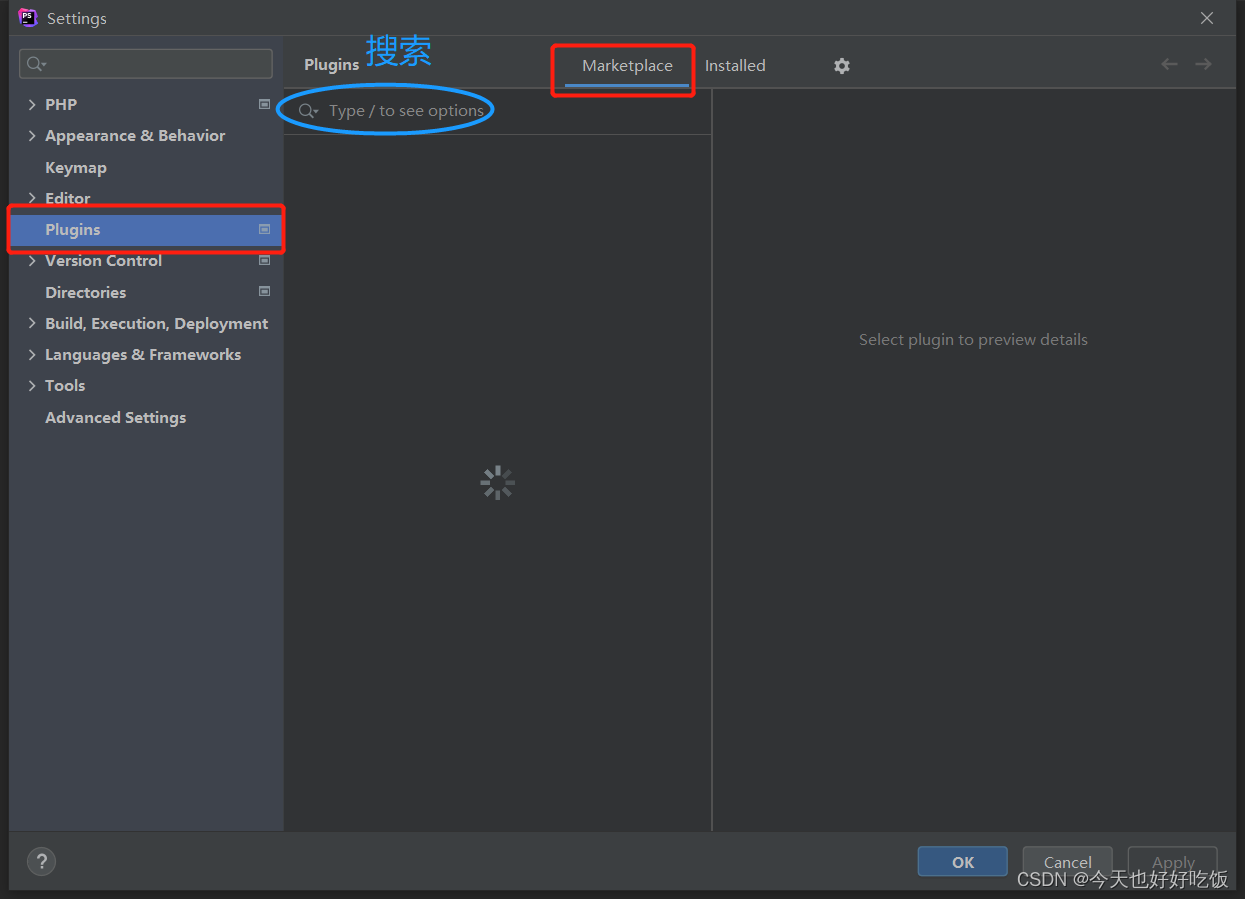Expand the Appearance & Behavior node

[32, 135]
